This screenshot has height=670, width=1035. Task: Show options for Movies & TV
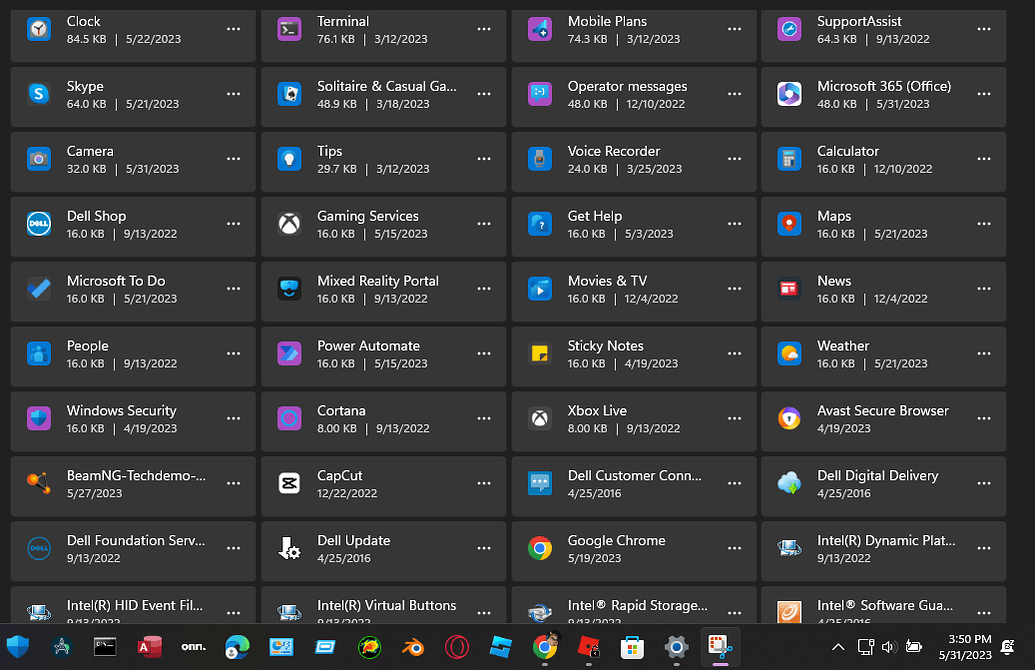tap(733, 288)
